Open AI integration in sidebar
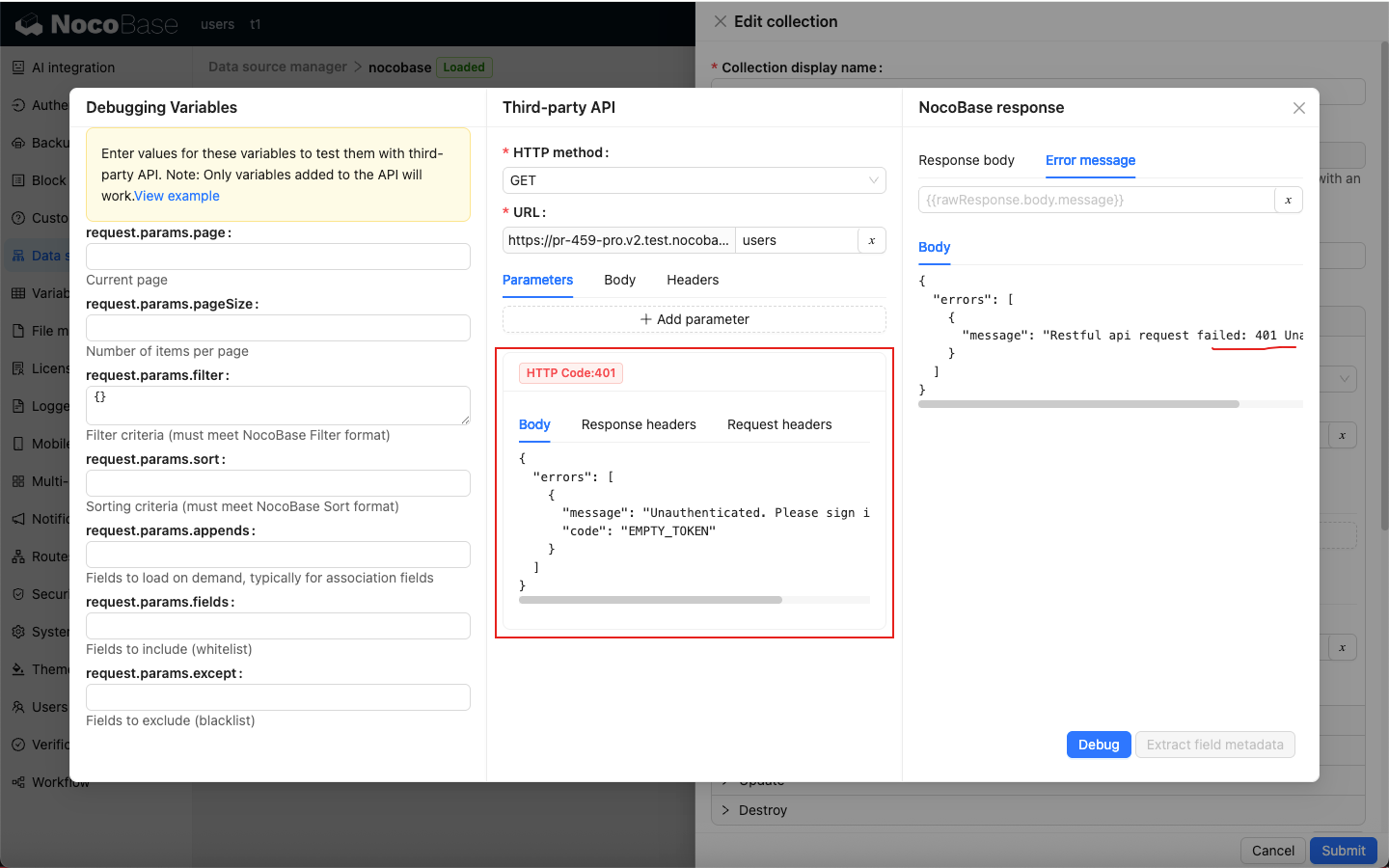This screenshot has width=1389, height=868. tap(72, 68)
